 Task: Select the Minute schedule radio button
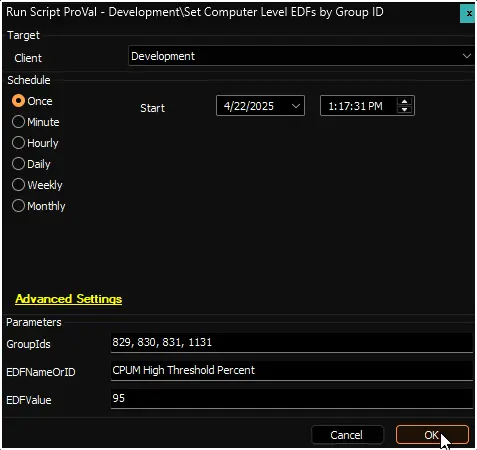[x=36, y=122]
